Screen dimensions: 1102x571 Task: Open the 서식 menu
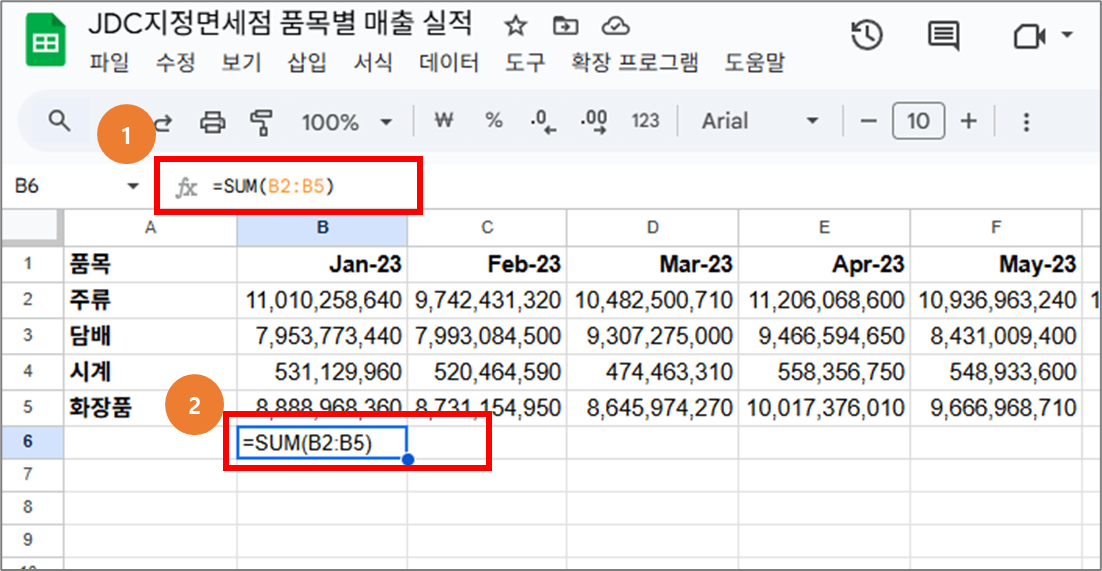[x=373, y=64]
